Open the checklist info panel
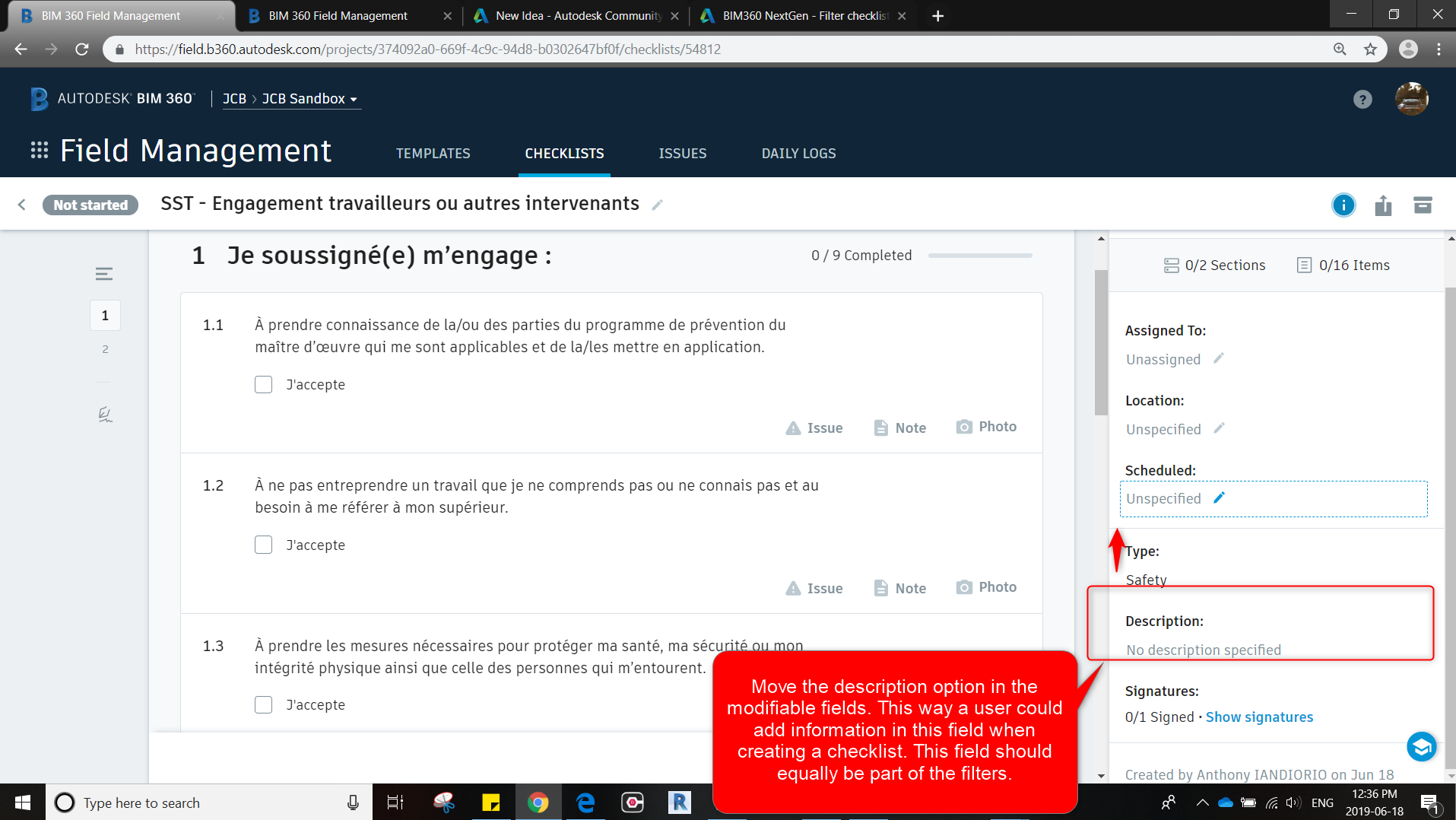The height and width of the screenshot is (820, 1456). point(1343,205)
